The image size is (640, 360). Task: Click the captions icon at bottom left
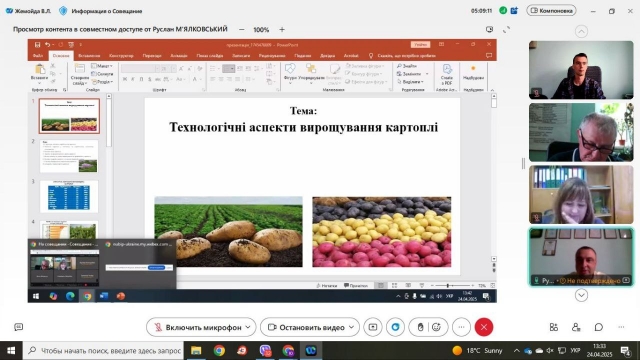pos(18,327)
